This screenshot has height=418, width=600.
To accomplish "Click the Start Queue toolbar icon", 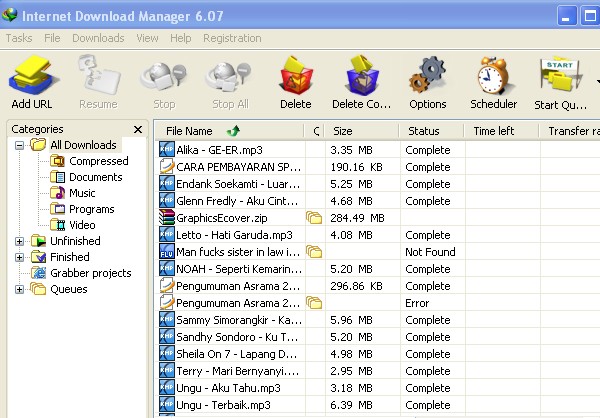I will tap(561, 75).
